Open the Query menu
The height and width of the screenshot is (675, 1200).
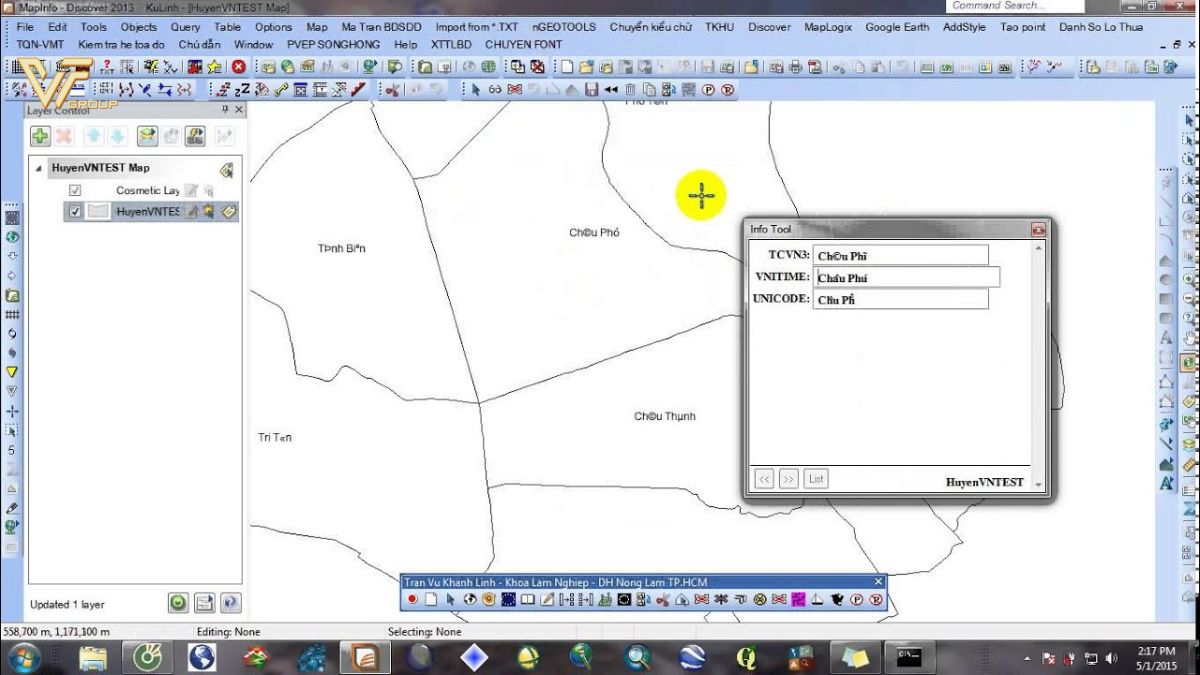point(185,27)
